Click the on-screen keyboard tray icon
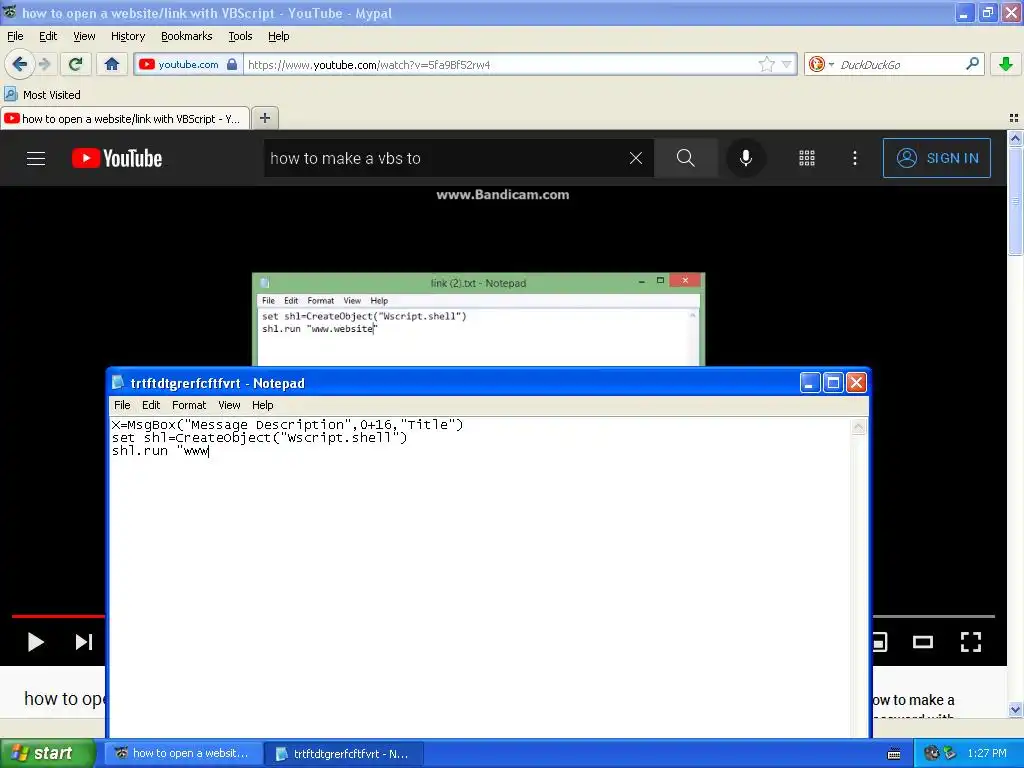 click(x=894, y=754)
